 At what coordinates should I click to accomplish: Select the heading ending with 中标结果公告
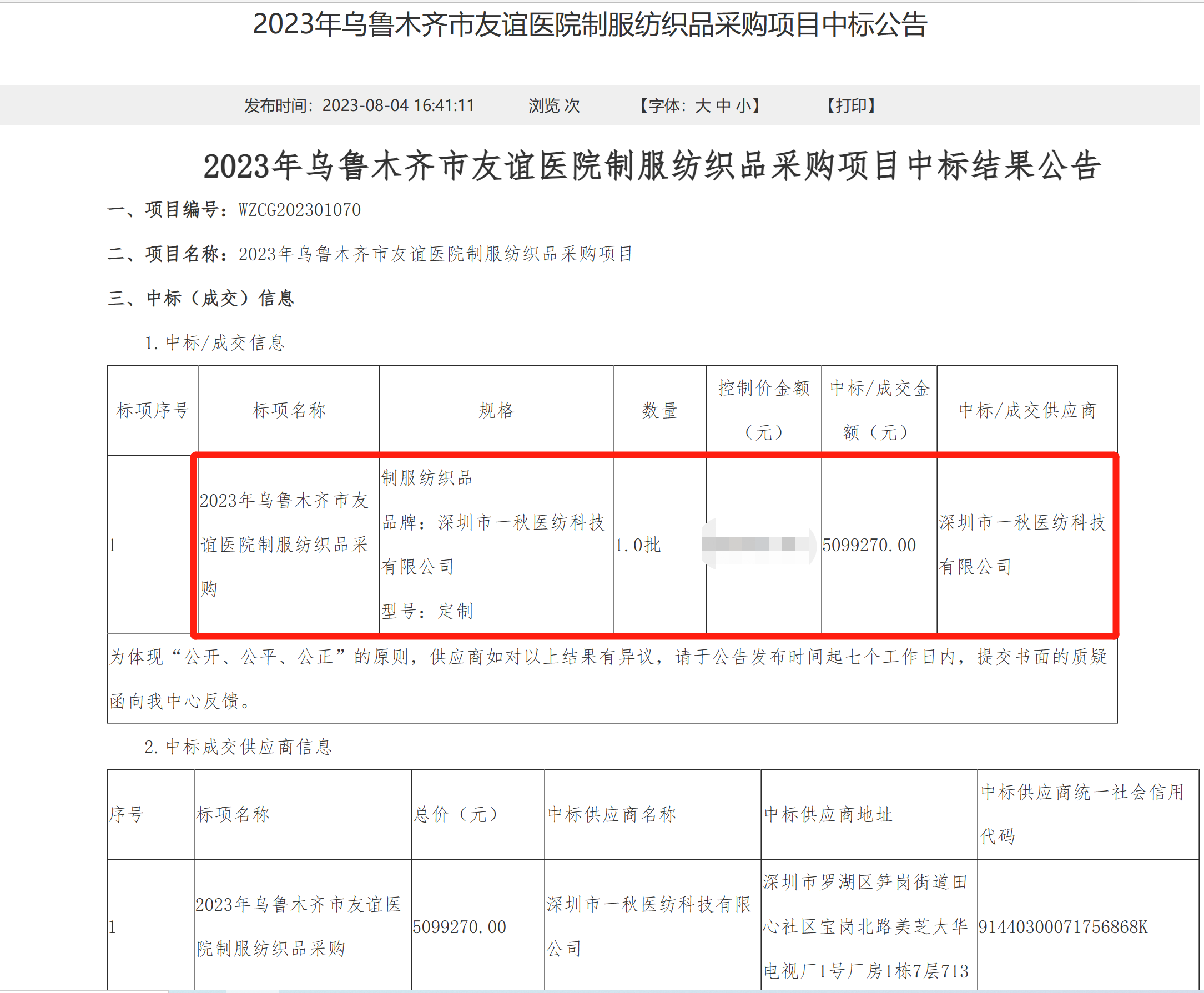pos(652,166)
